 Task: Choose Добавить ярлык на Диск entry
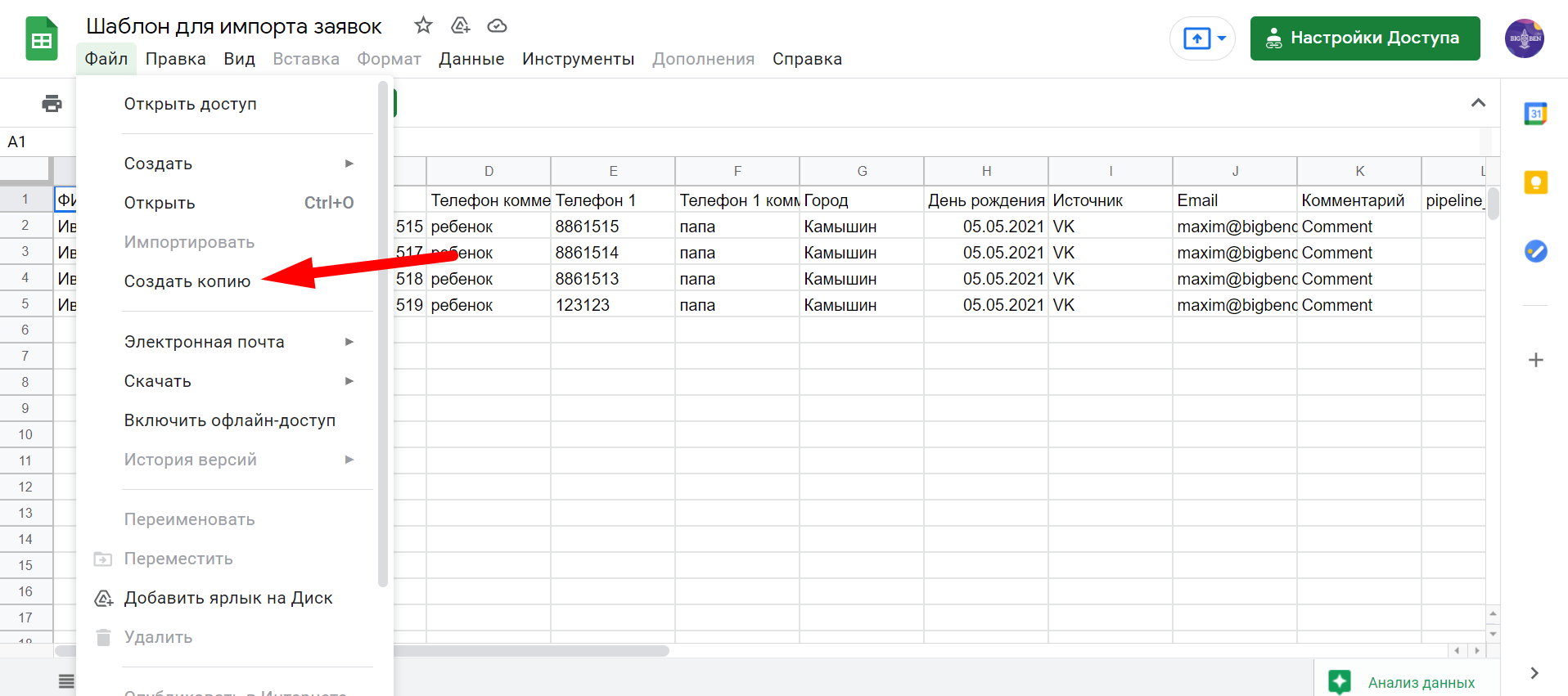[x=228, y=598]
